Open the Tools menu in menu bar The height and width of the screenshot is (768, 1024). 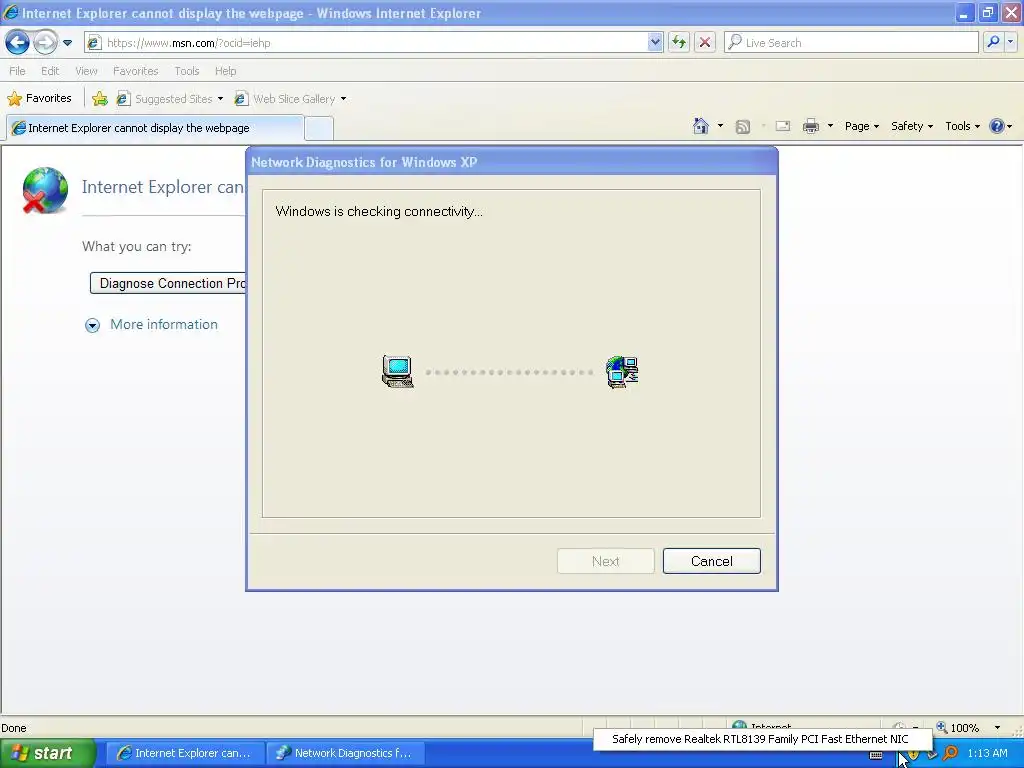coord(186,71)
